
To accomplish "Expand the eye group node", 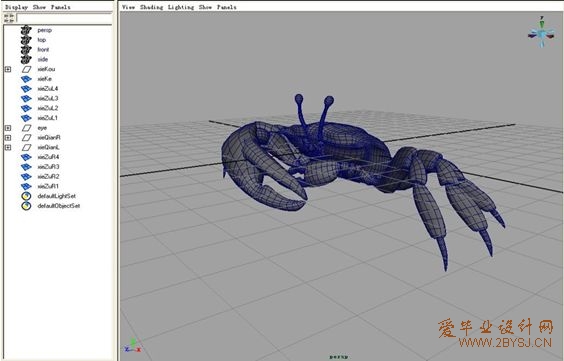I will click(8, 128).
